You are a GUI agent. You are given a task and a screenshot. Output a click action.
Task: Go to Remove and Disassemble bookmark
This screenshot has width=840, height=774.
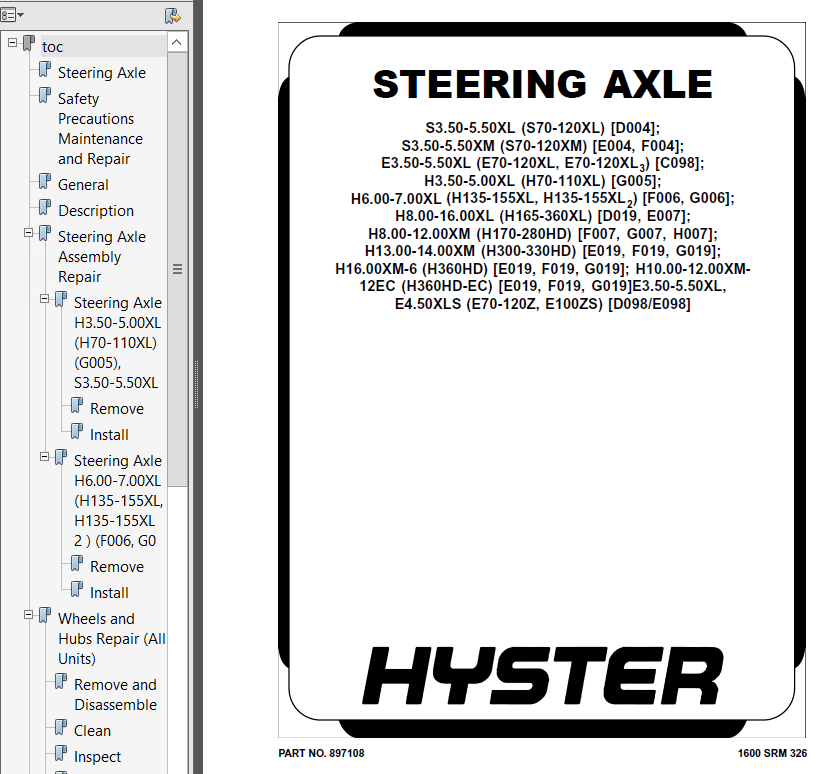click(115, 695)
